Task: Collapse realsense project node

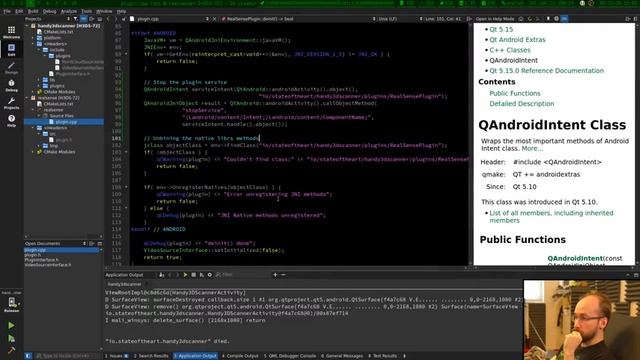Action: coord(27,98)
